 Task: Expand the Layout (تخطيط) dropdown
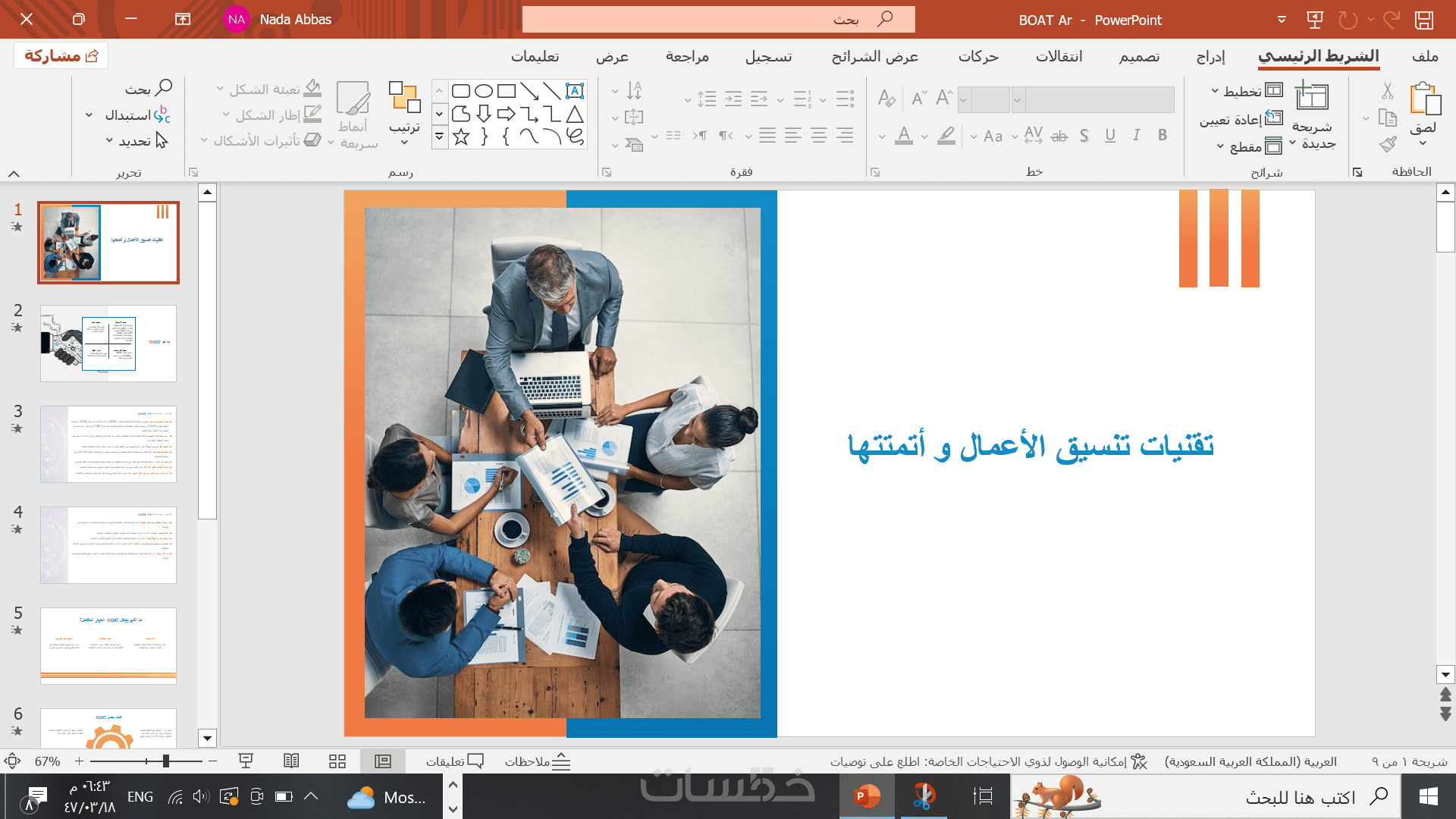[1247, 91]
